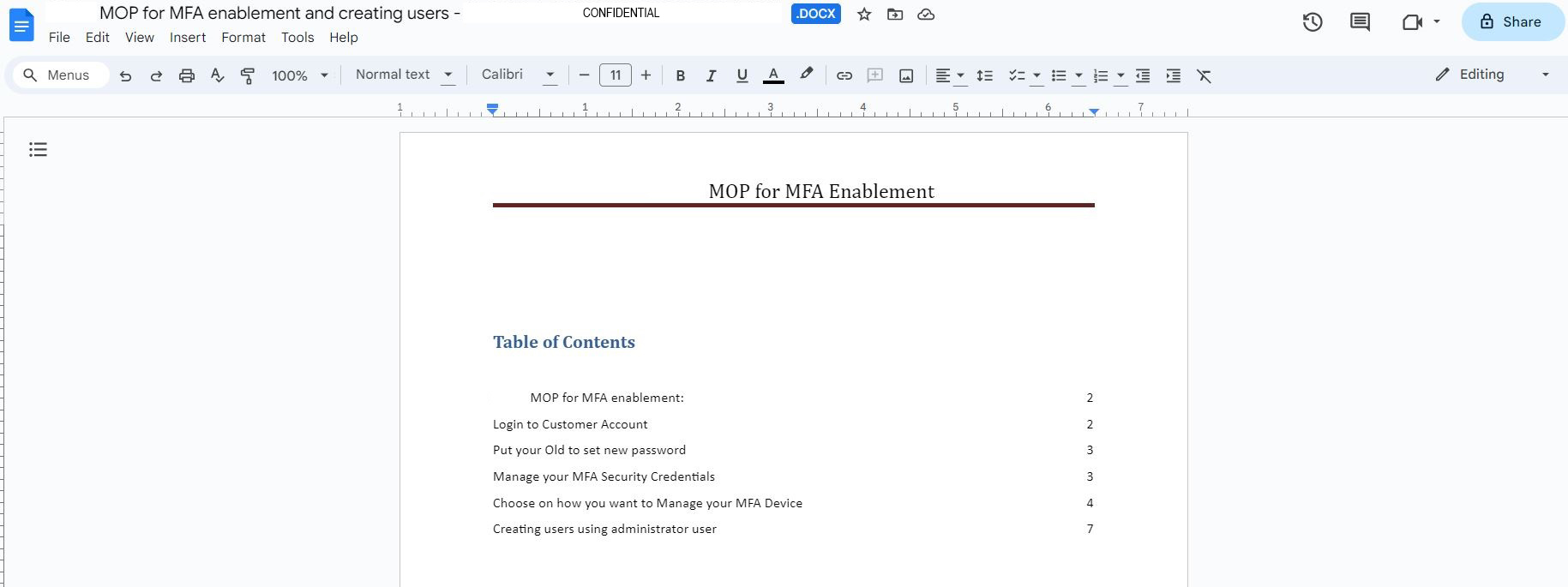Click the font size field

[x=616, y=75]
